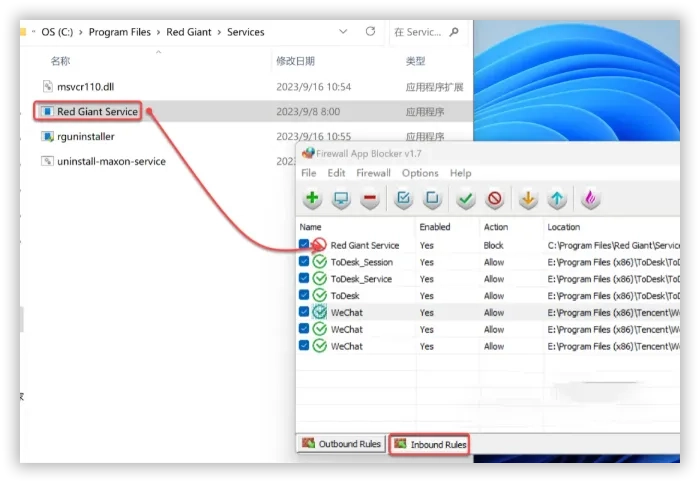Click the rguninstaller file icon
The width and height of the screenshot is (700, 483).
[x=47, y=136]
